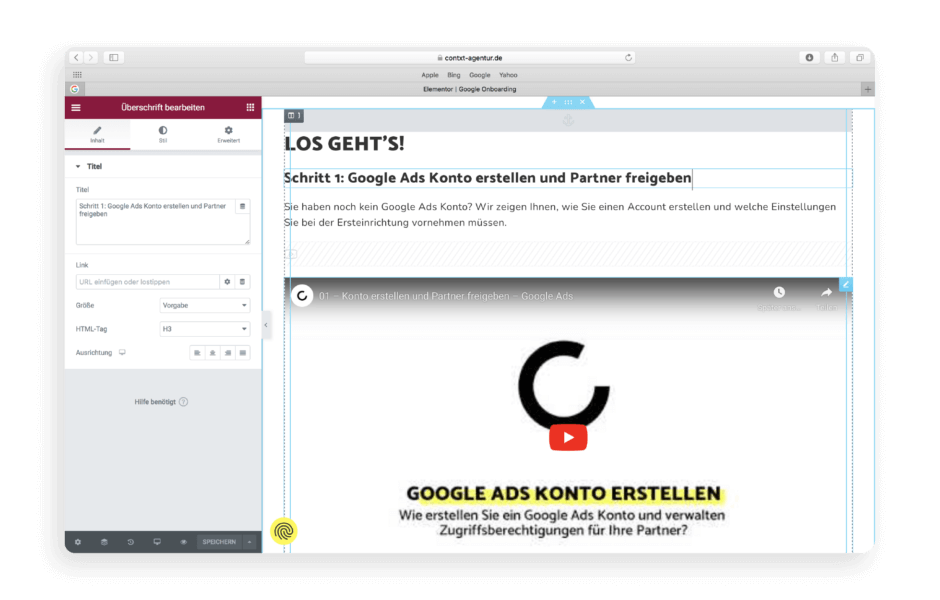Align heading center

[x=212, y=353]
